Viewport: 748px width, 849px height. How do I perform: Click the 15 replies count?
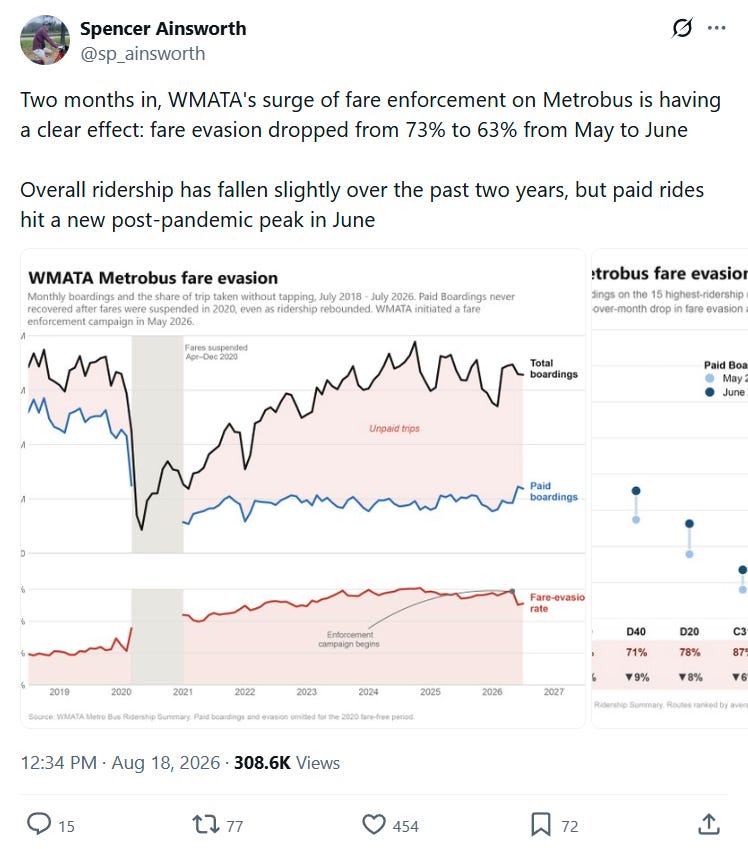[67, 826]
